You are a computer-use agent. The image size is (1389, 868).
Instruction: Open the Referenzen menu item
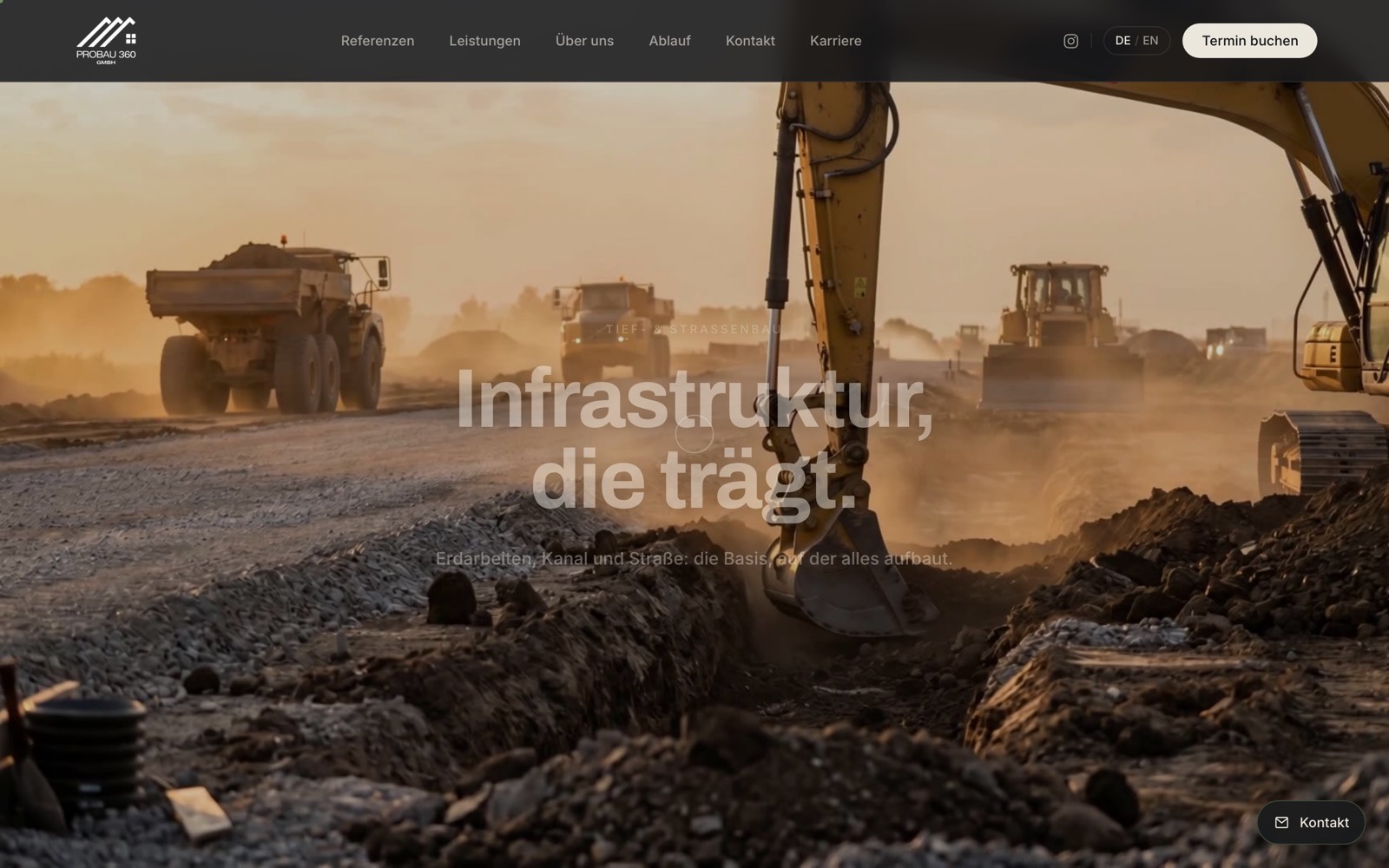[378, 41]
